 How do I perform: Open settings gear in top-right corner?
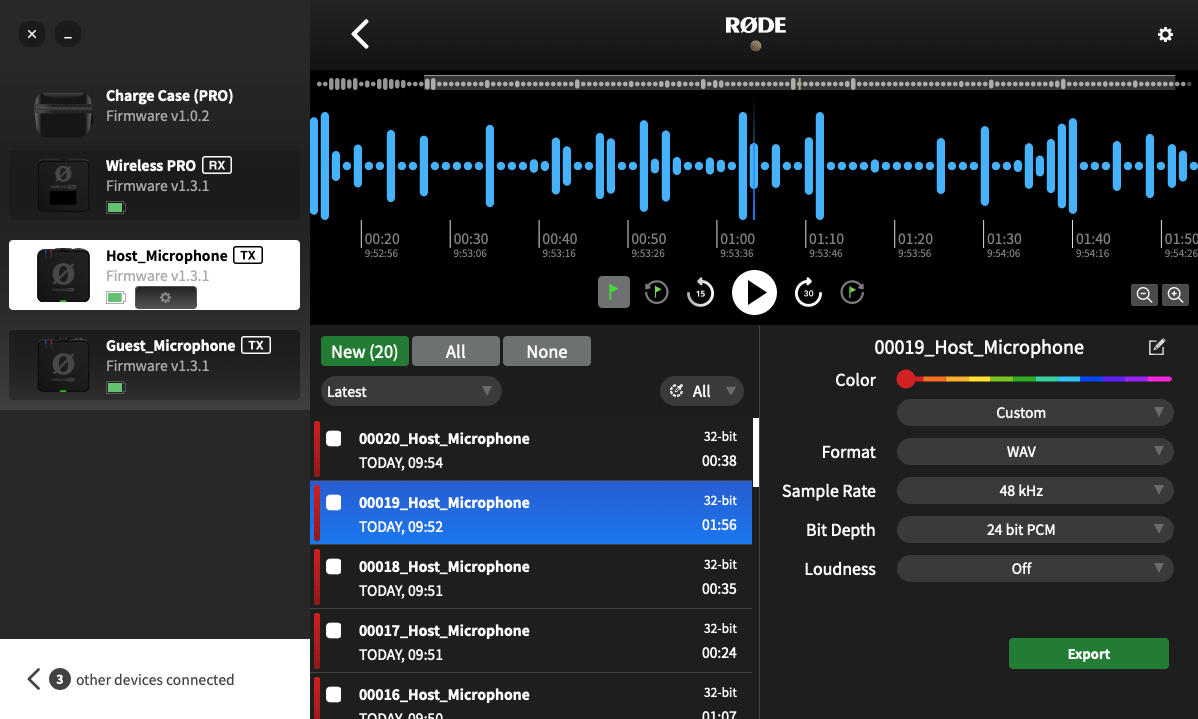point(1165,34)
